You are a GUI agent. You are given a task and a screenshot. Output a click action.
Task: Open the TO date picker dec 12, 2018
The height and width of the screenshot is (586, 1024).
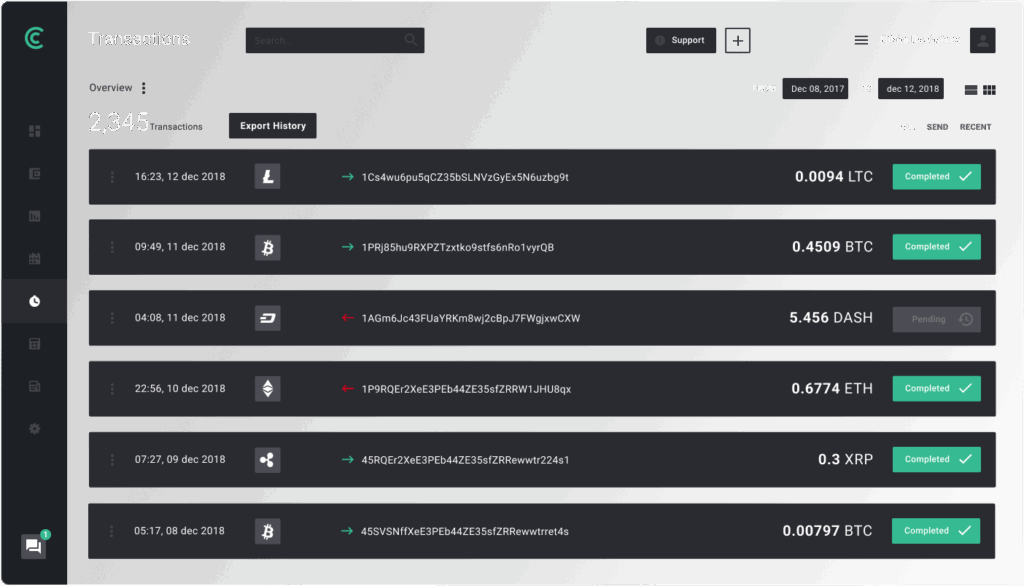911,89
